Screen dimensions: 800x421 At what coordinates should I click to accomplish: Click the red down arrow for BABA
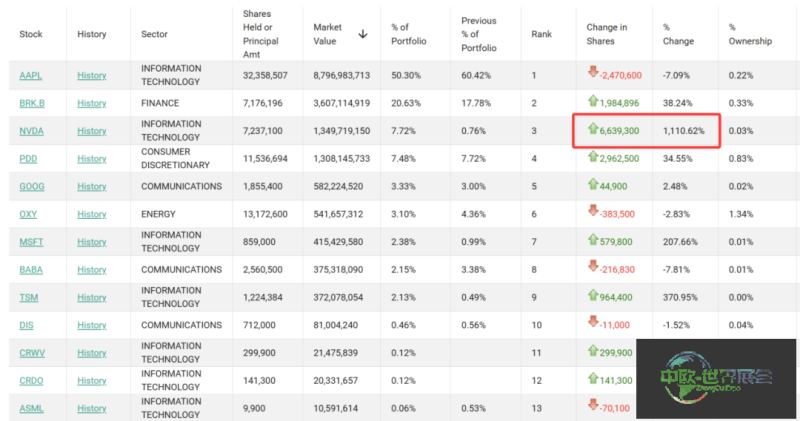[x=593, y=266]
